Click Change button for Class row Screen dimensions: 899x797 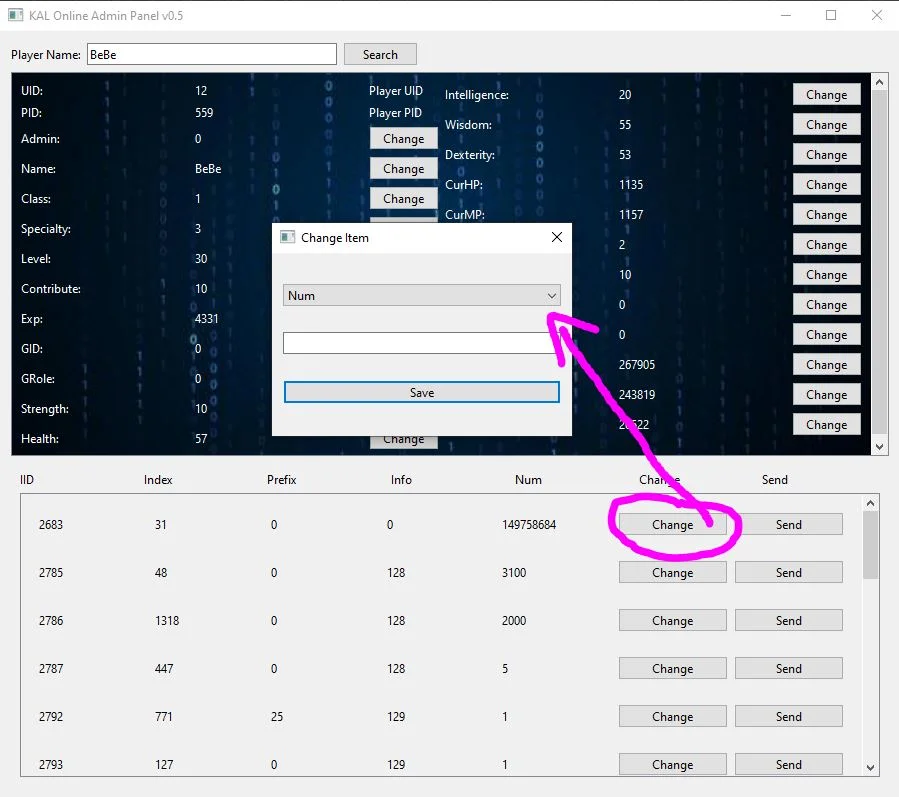(x=404, y=198)
